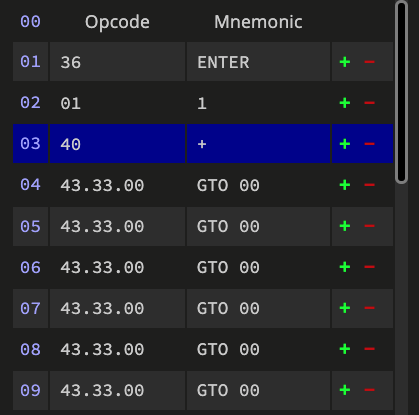Image resolution: width=419 pixels, height=415 pixels.
Task: Select the opcode field 36 in row 01
Action: pos(117,62)
